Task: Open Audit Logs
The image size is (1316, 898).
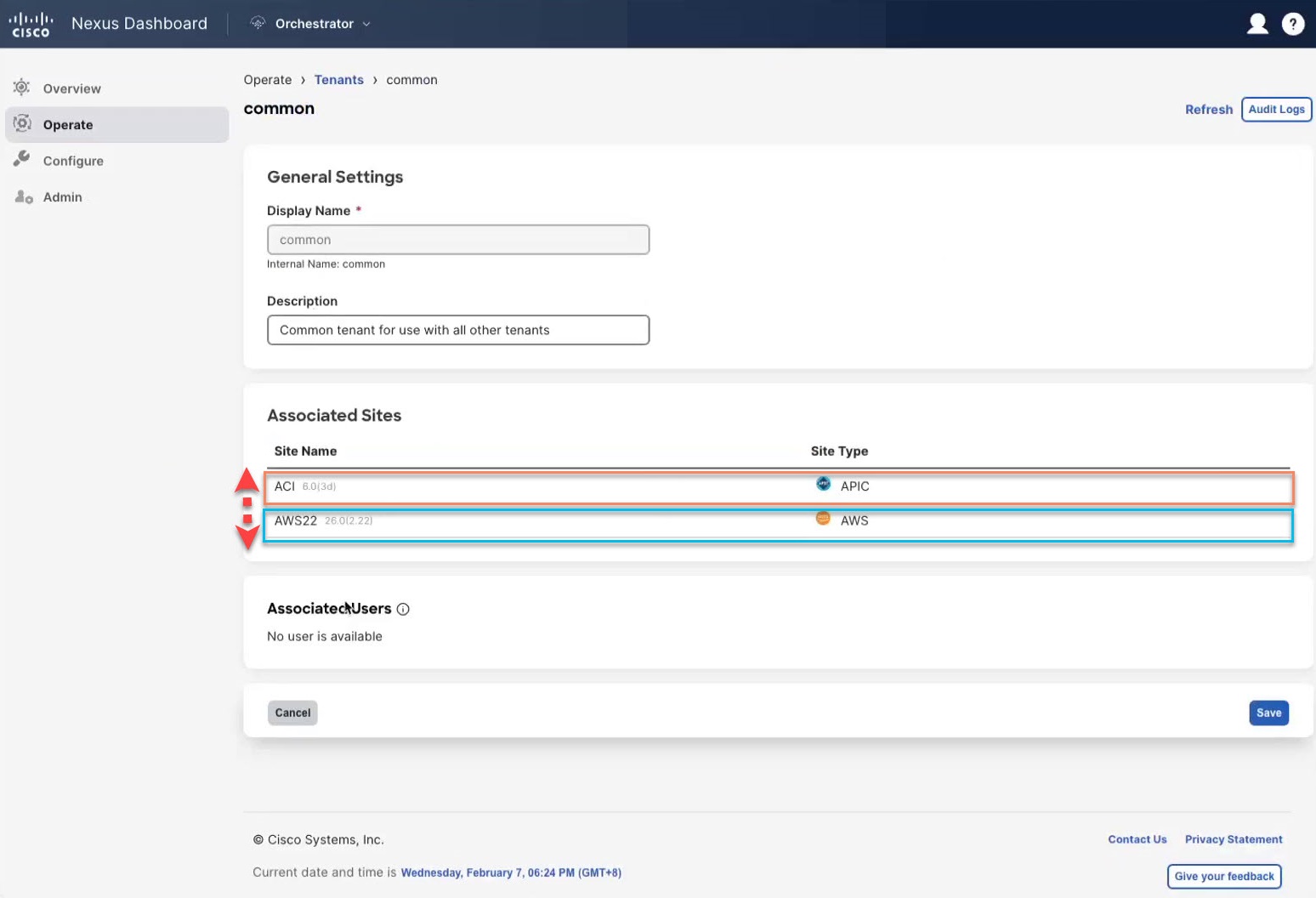Action: click(x=1276, y=110)
